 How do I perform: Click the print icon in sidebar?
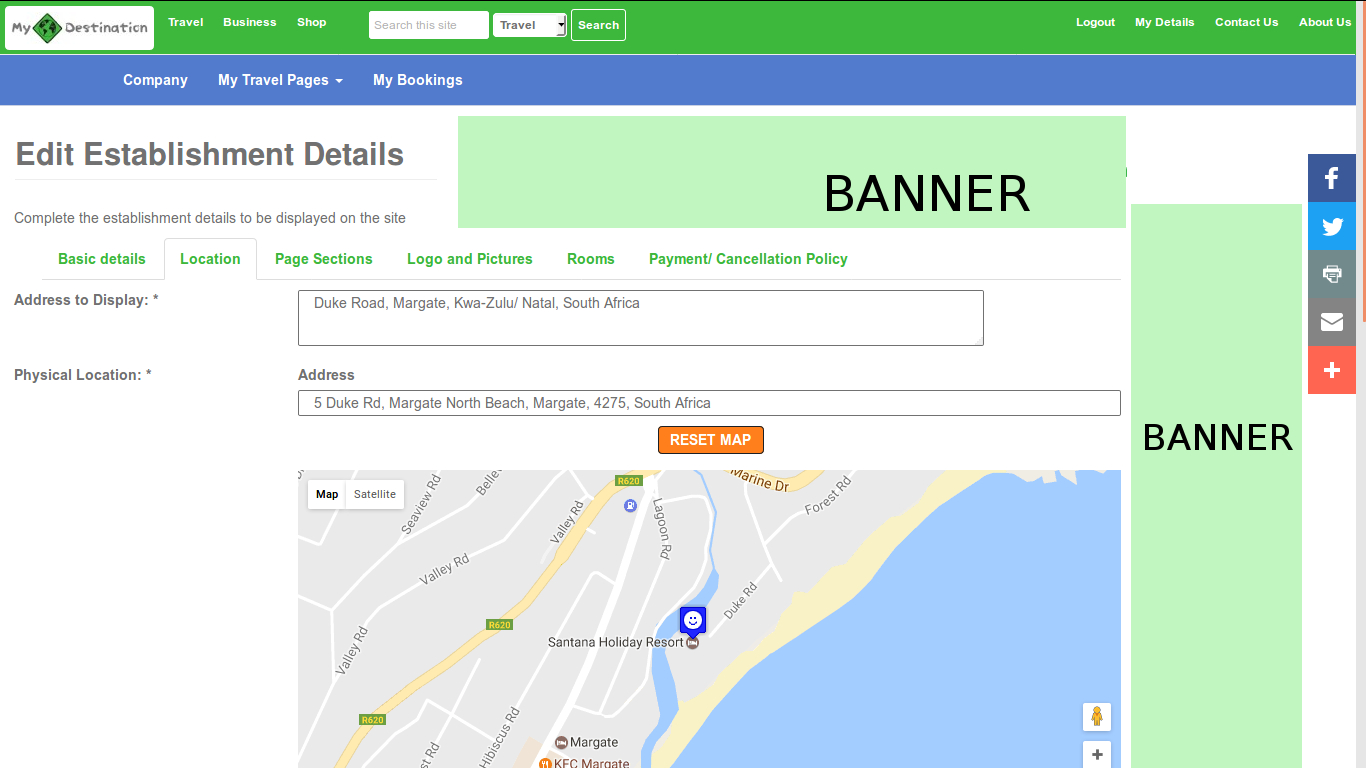click(x=1331, y=274)
